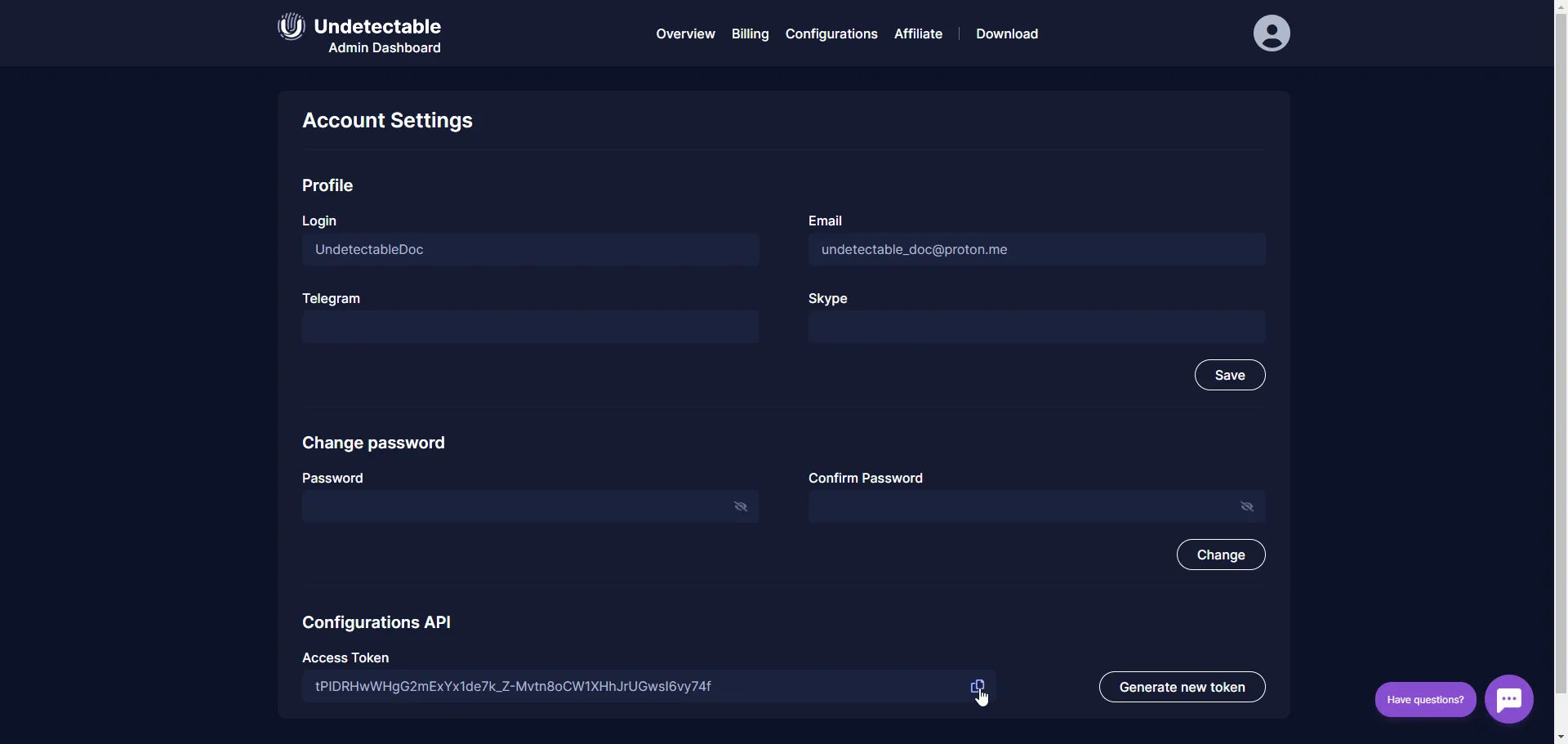Screen dimensions: 1568x744
Task: Navigate to the Affiliate page
Action: 918,33
